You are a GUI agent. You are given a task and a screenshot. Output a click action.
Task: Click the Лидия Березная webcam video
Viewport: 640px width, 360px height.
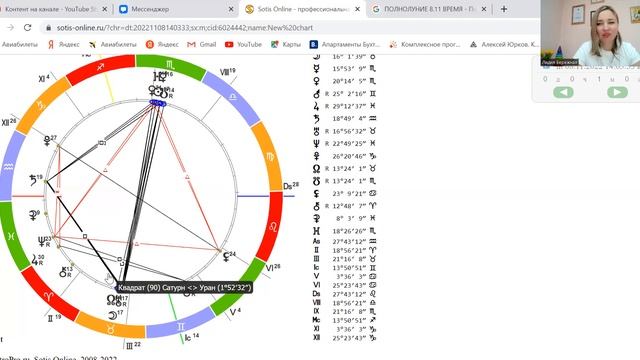click(590, 33)
